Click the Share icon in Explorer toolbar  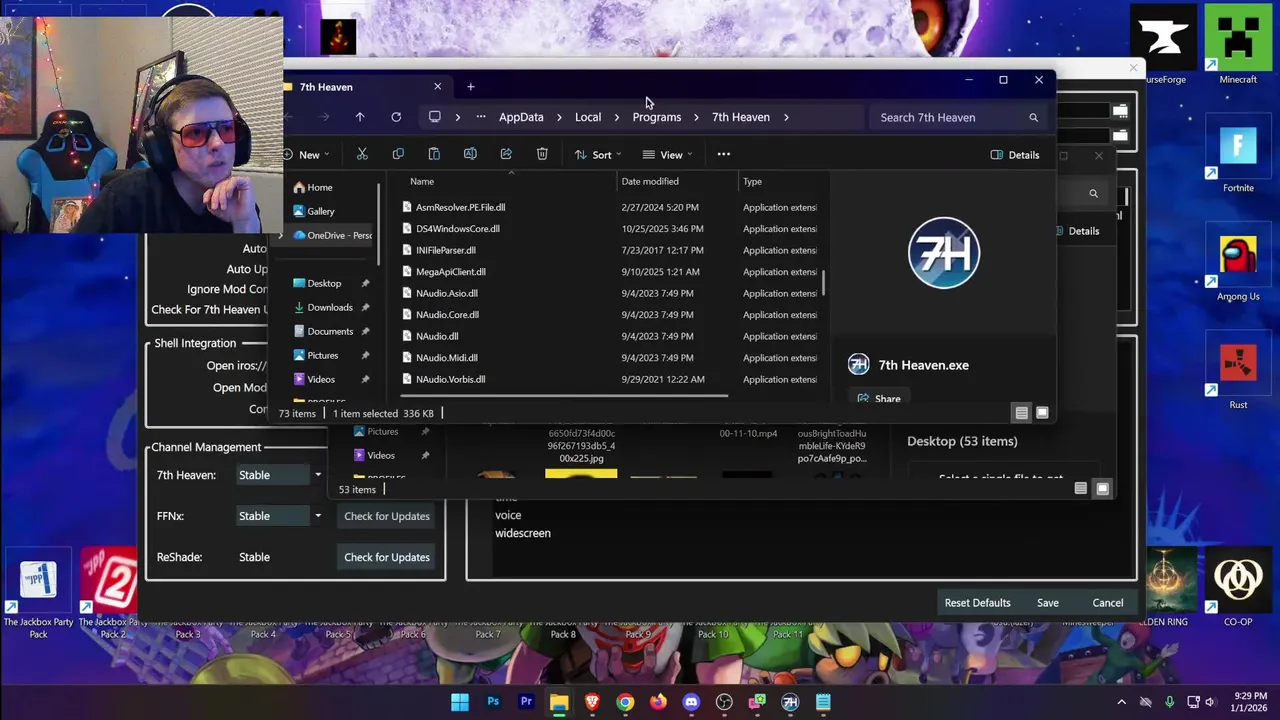tap(506, 154)
